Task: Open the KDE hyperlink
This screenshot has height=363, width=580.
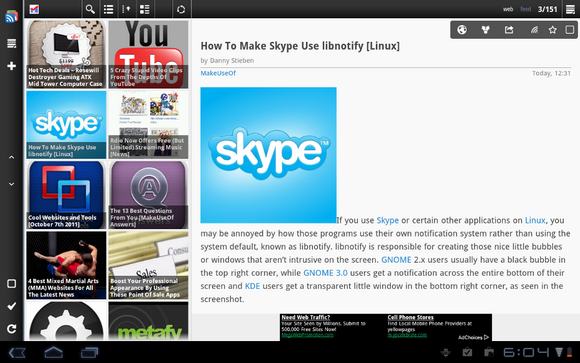Action: pyautogui.click(x=252, y=286)
